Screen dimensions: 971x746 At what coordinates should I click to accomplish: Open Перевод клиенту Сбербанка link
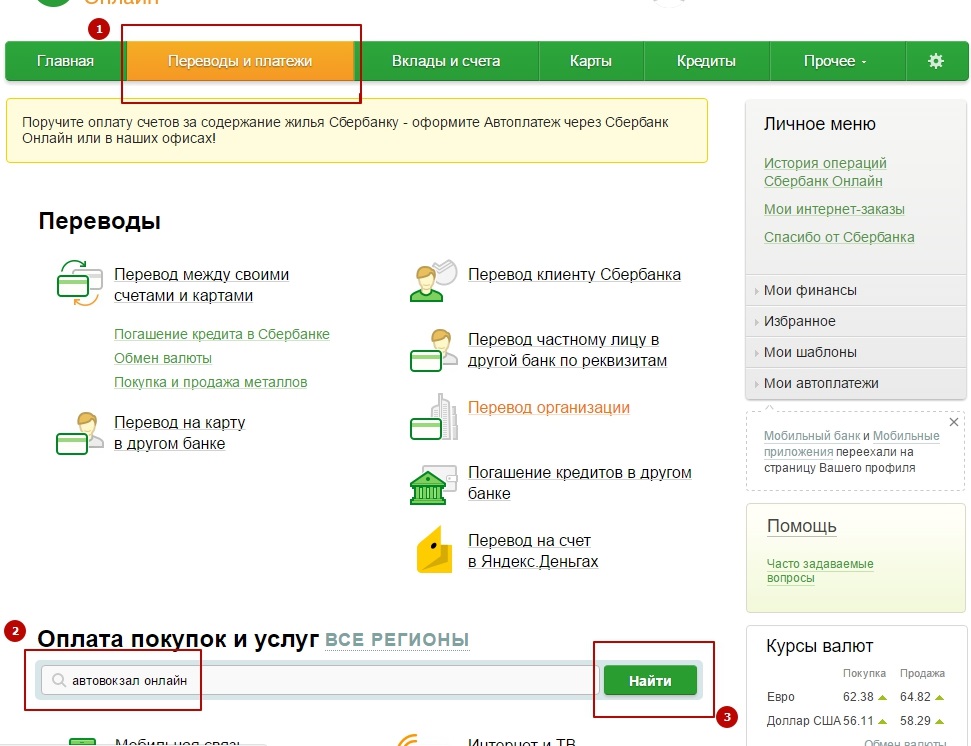(x=574, y=274)
